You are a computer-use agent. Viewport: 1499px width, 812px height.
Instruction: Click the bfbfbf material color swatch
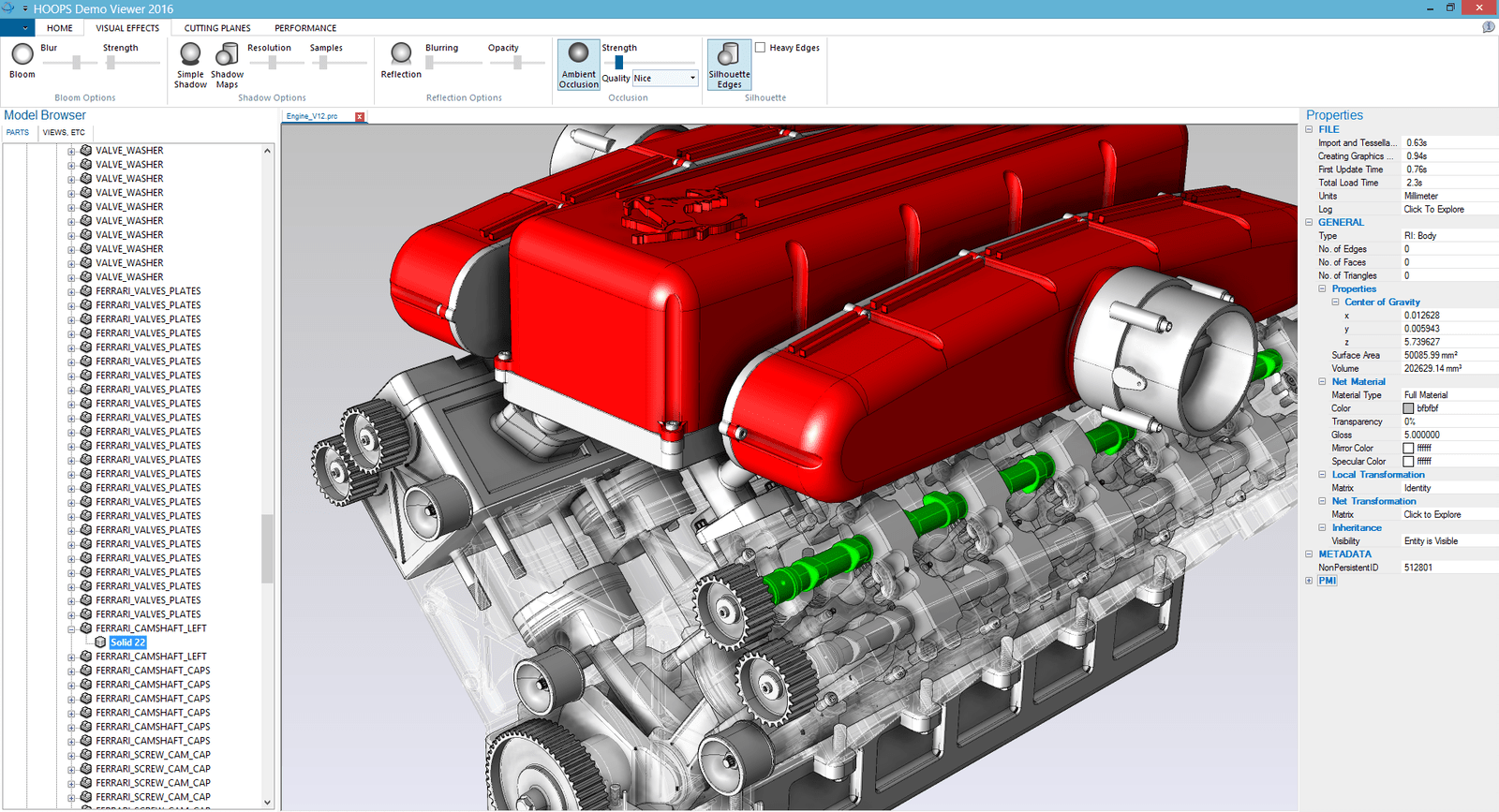click(x=1408, y=408)
